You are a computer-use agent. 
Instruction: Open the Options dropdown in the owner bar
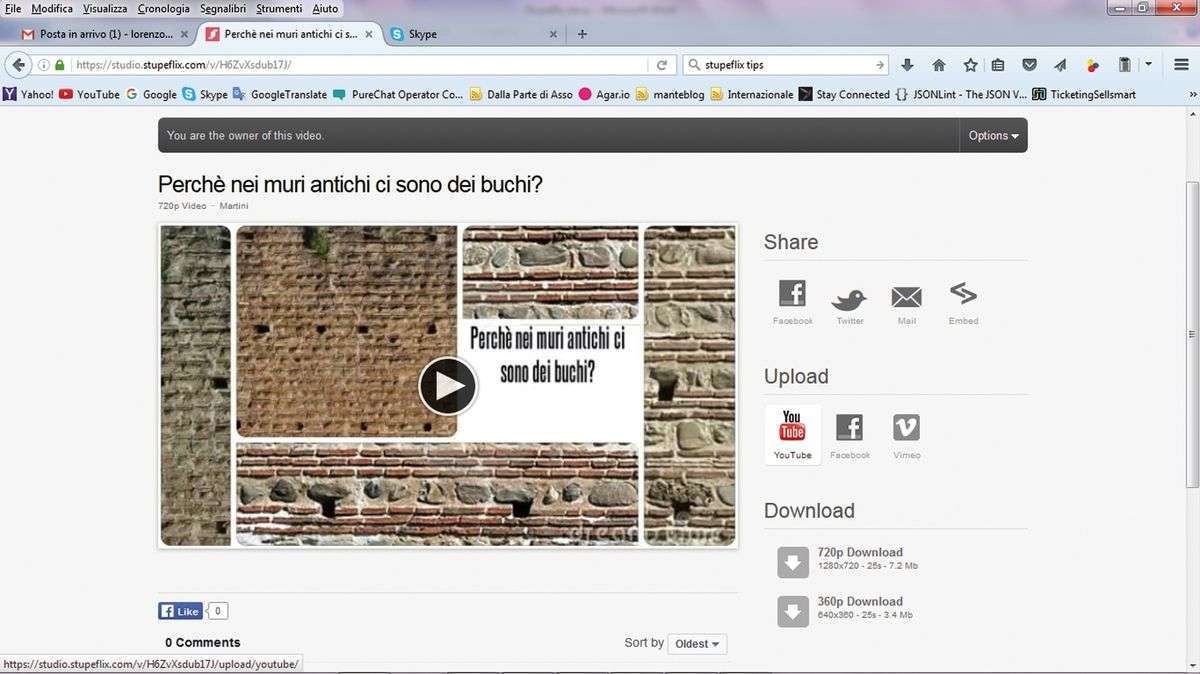pyautogui.click(x=993, y=135)
